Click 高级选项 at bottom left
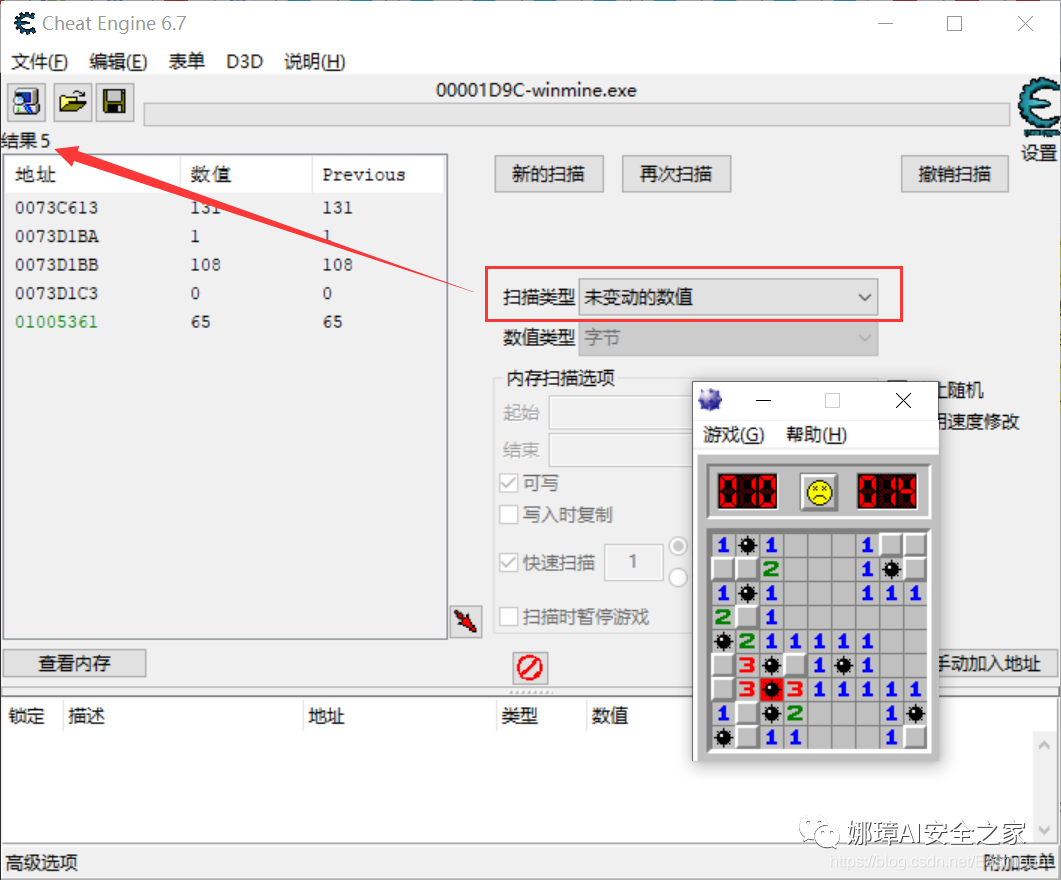The image size is (1061, 880). 42,862
